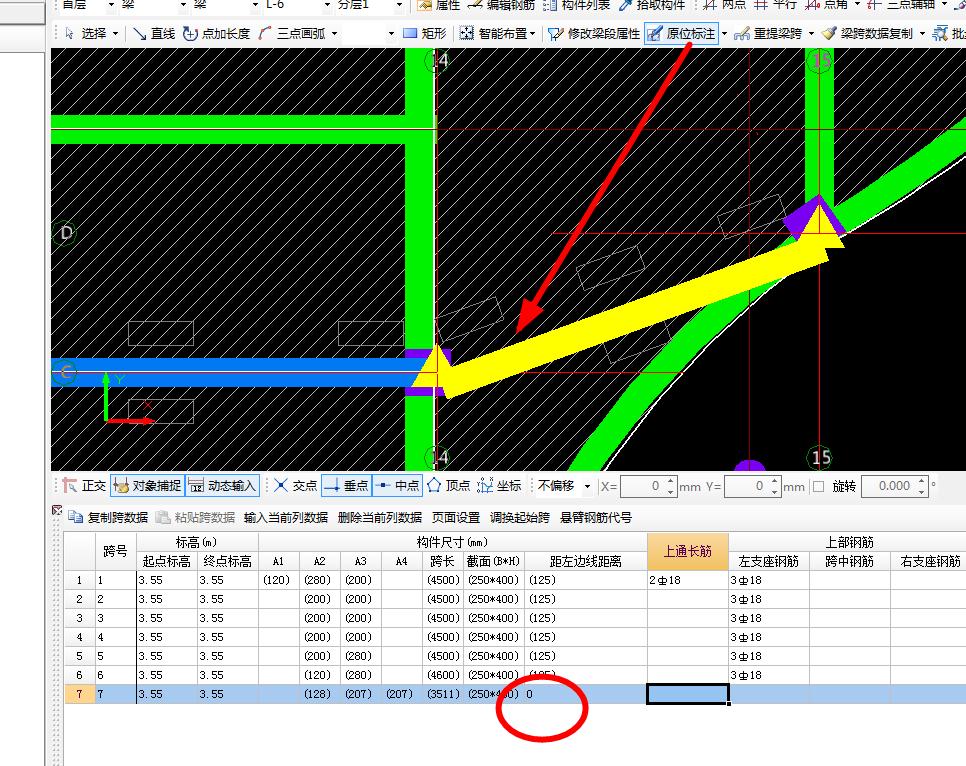Click 修改梁段属性 tool

594,33
